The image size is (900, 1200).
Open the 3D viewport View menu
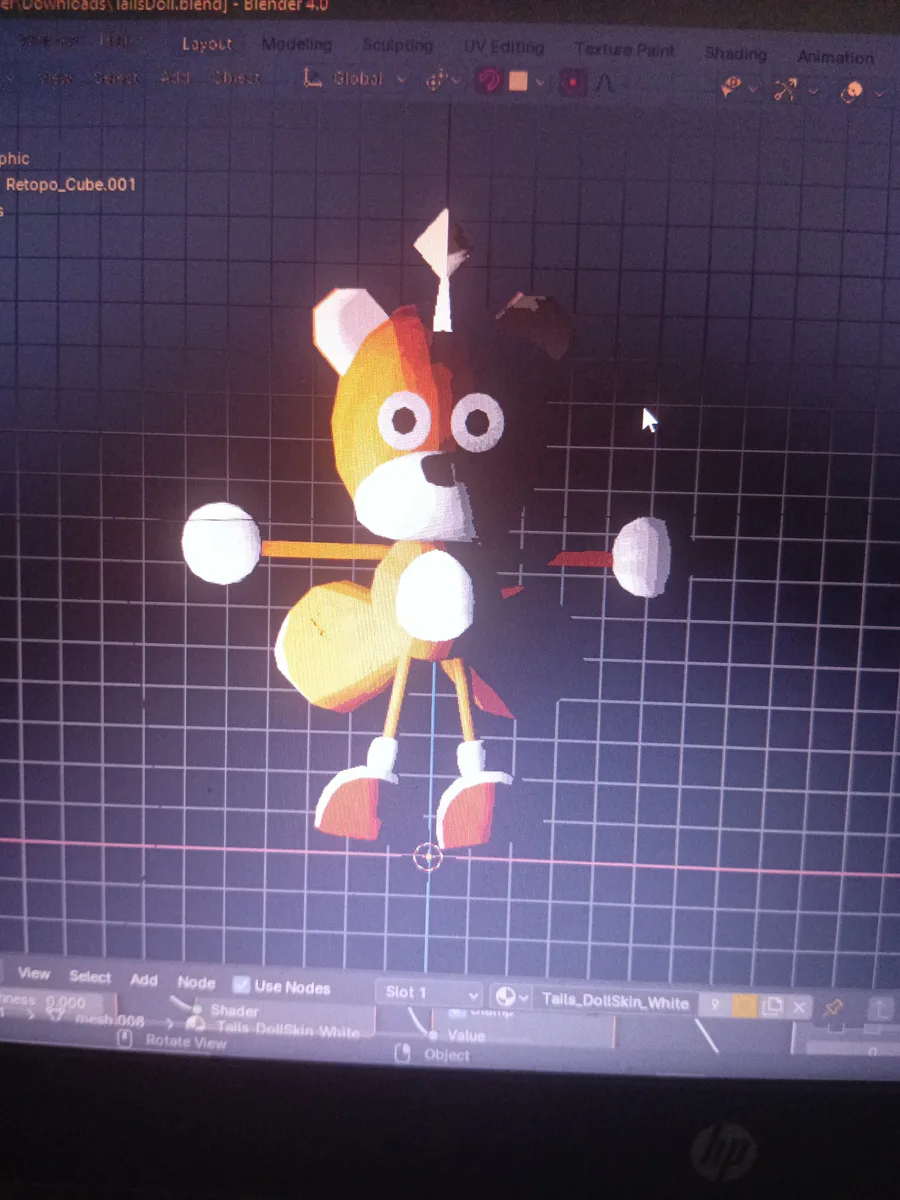tap(56, 78)
